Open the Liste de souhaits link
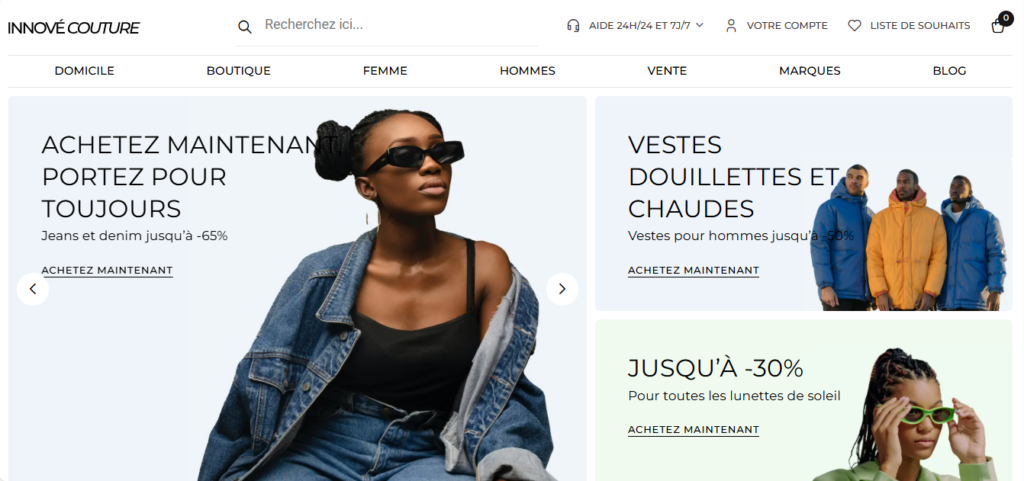The width and height of the screenshot is (1024, 481). 920,26
